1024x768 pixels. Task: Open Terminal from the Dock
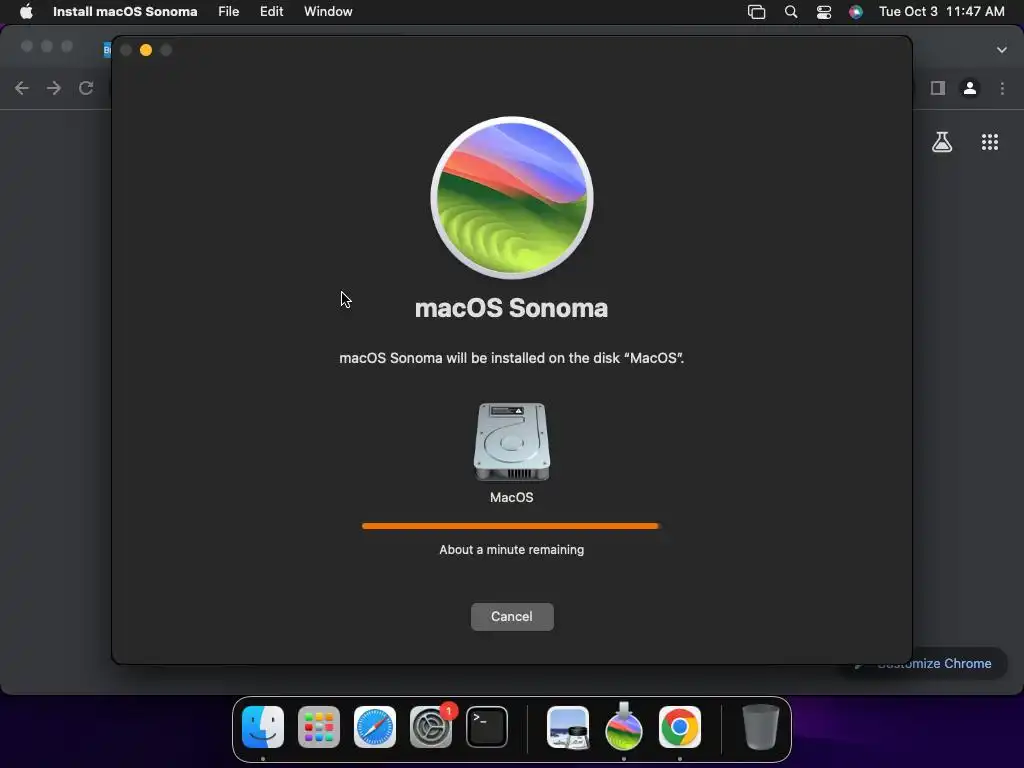[487, 727]
